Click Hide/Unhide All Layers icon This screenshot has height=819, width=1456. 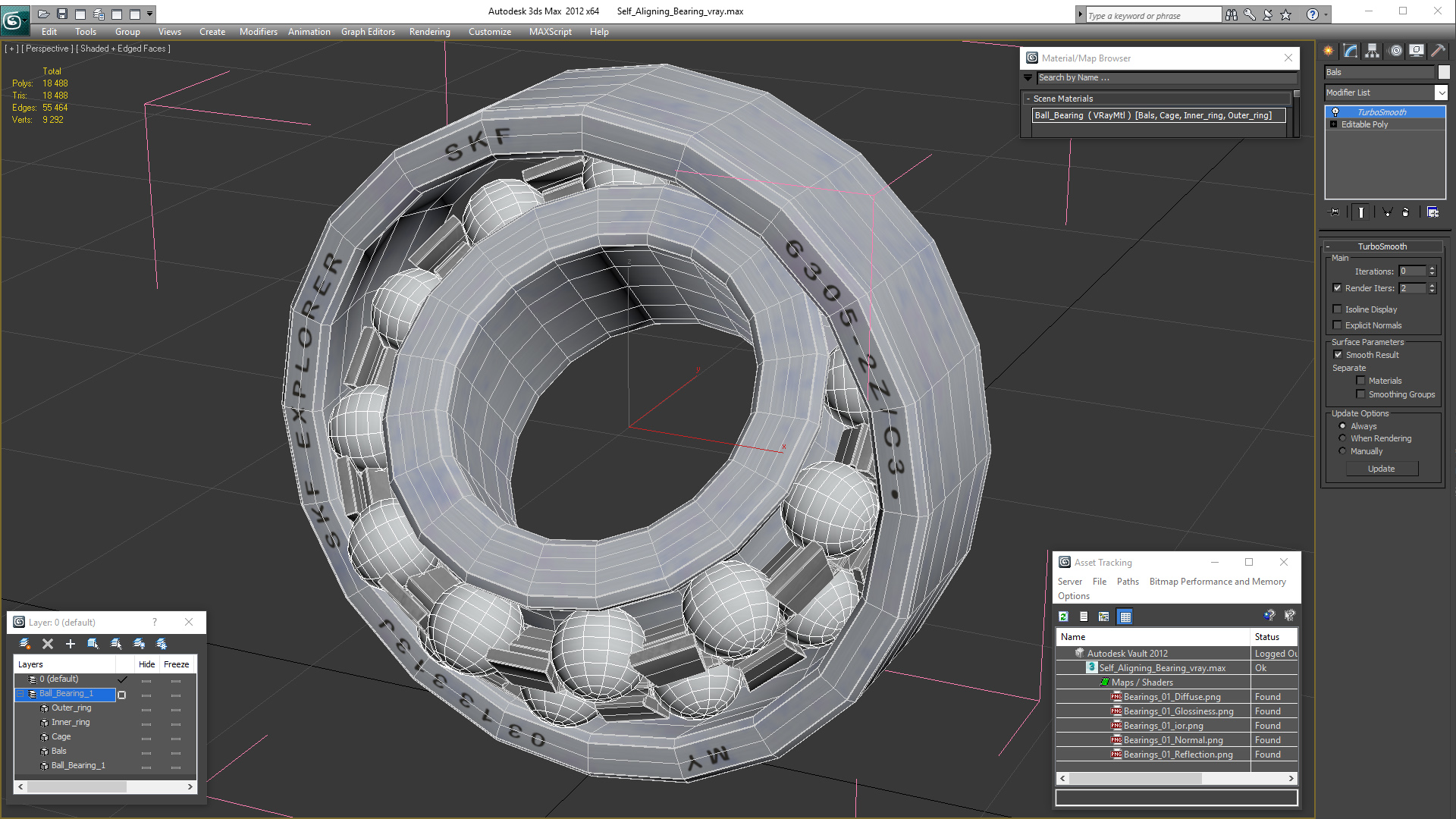(x=139, y=644)
